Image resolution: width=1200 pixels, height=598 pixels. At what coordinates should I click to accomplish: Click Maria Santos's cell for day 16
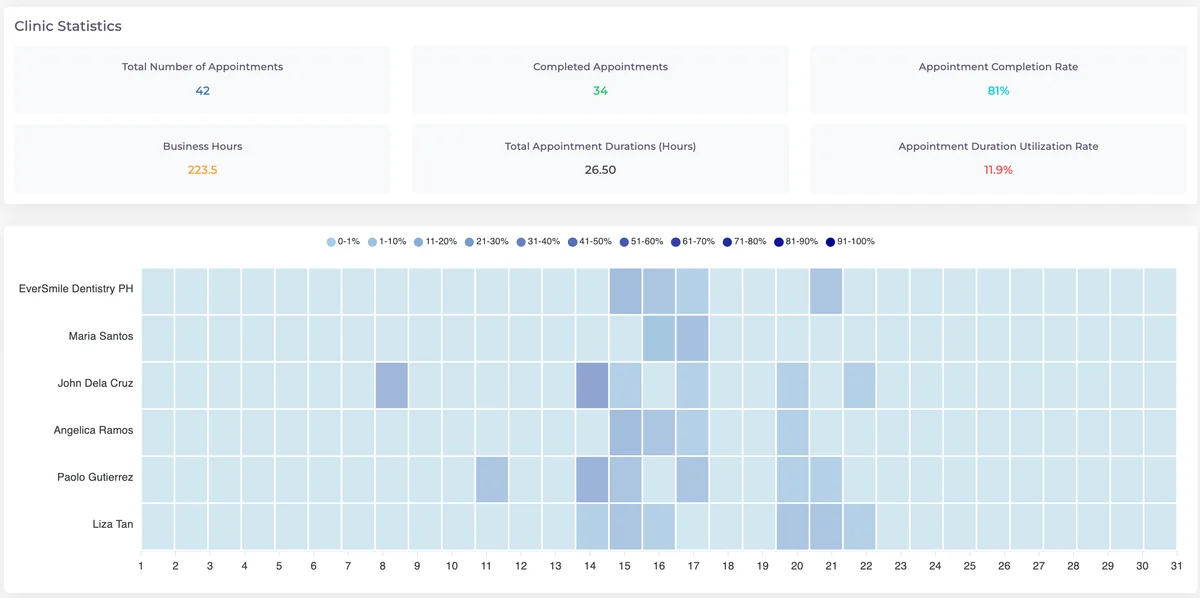(x=659, y=338)
